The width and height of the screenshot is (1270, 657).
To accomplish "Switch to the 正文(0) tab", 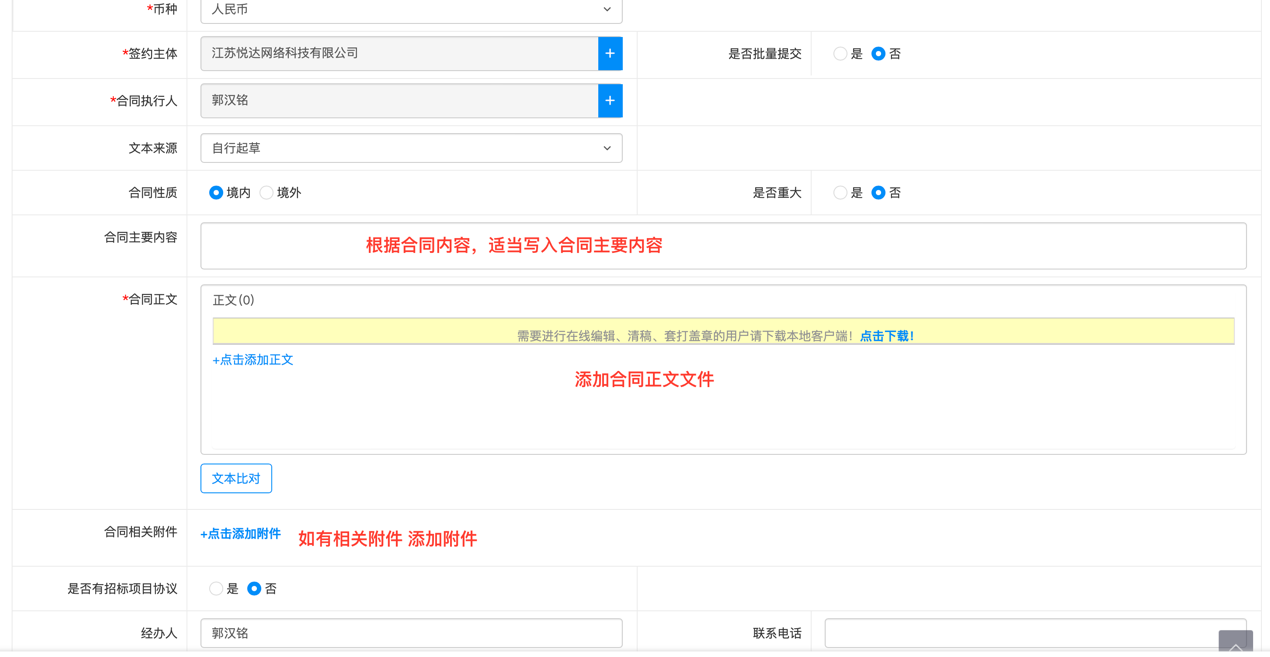I will [x=231, y=299].
